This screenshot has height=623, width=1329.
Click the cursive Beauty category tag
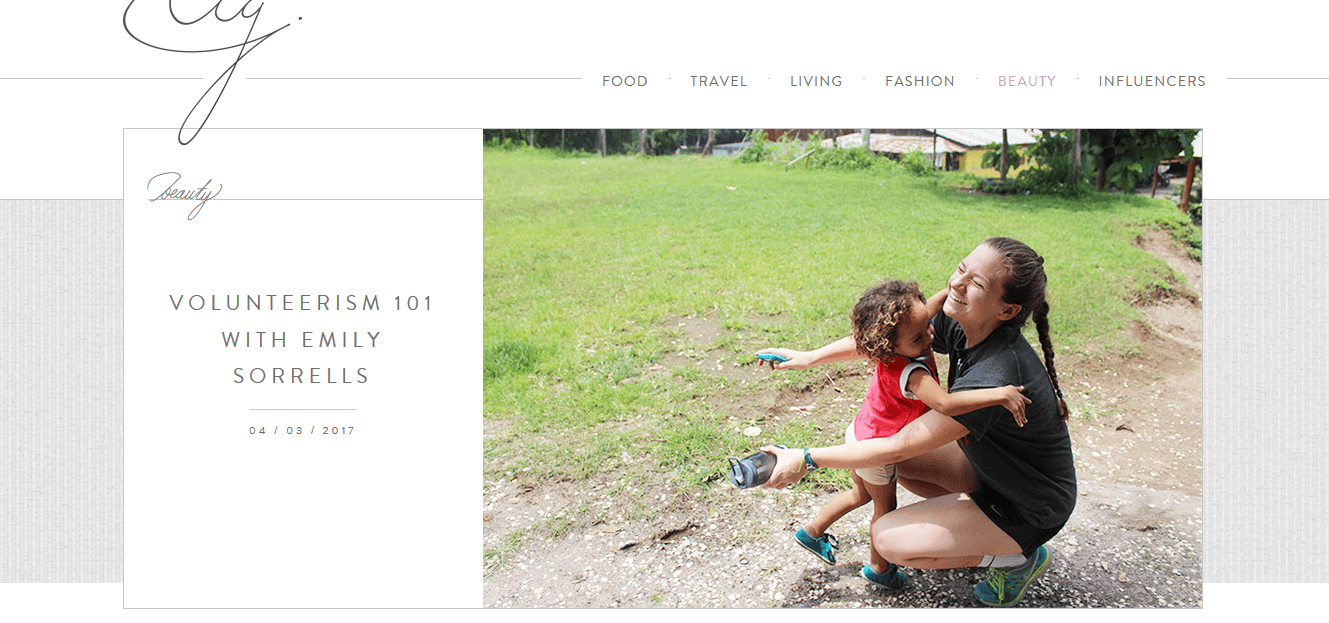coord(184,194)
